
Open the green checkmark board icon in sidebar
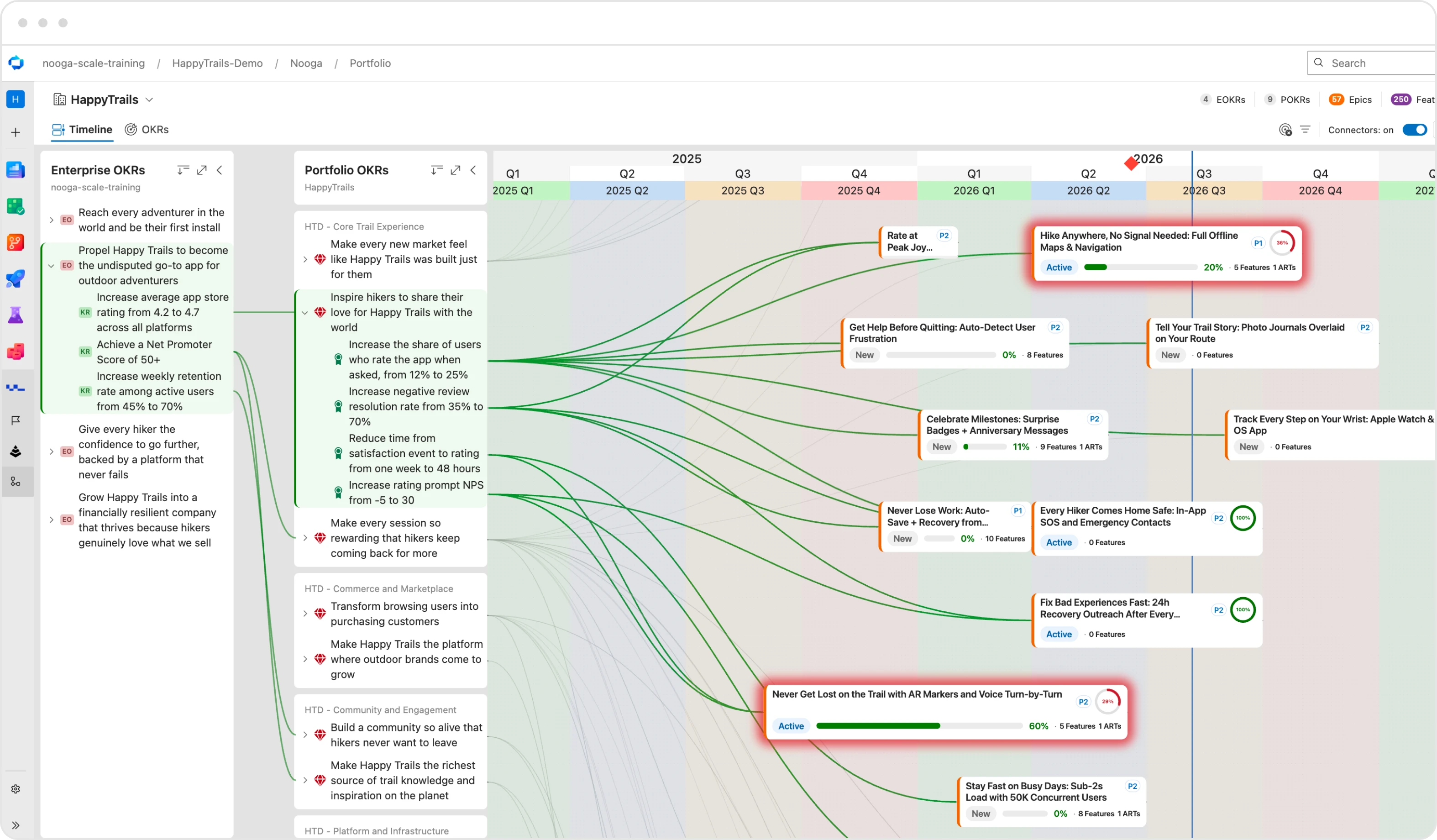click(x=16, y=206)
